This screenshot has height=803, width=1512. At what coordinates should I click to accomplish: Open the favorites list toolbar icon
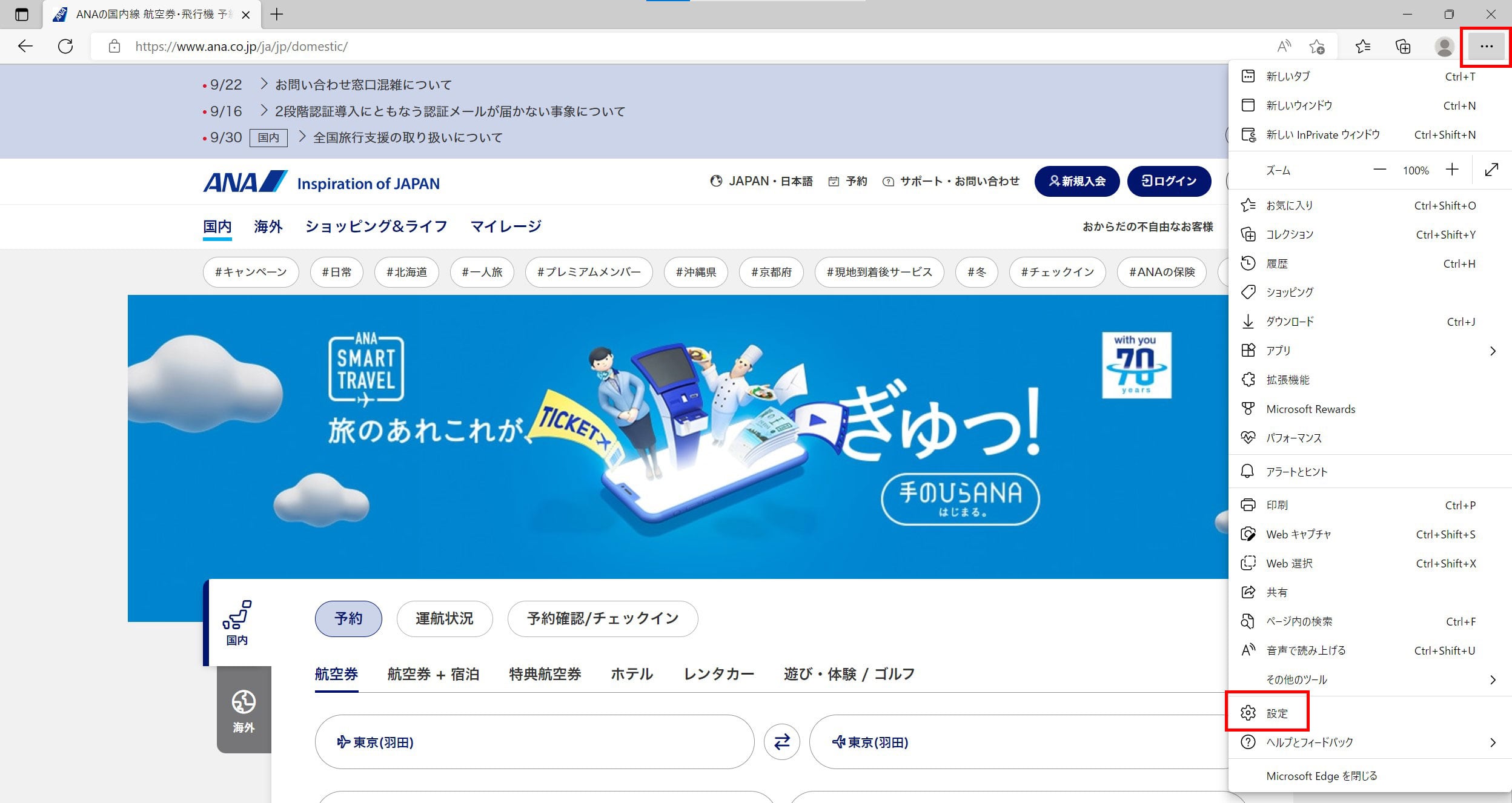(x=1363, y=46)
